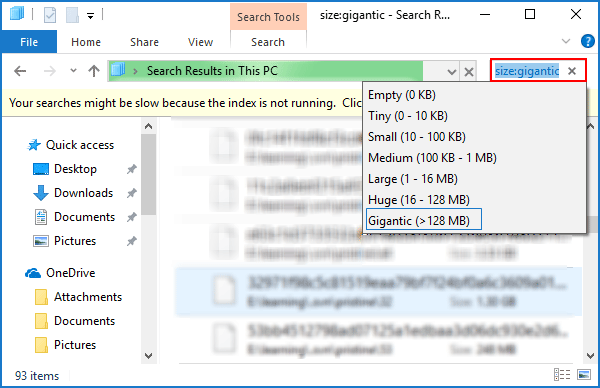This screenshot has width=600, height=388.
Task: Open the address bar history dropdown
Action: pyautogui.click(x=452, y=72)
